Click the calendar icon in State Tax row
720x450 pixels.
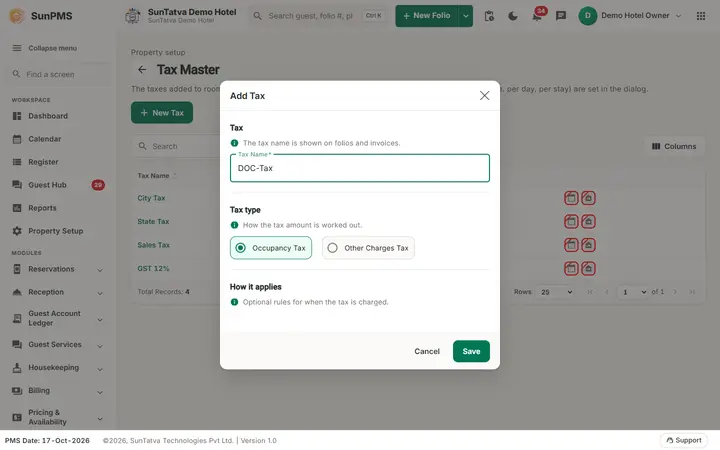[571, 222]
